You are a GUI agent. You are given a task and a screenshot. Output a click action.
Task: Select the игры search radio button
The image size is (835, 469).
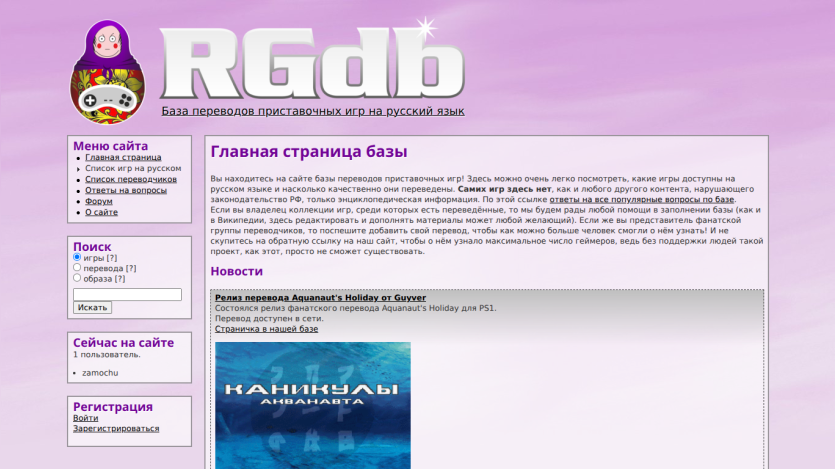77,257
